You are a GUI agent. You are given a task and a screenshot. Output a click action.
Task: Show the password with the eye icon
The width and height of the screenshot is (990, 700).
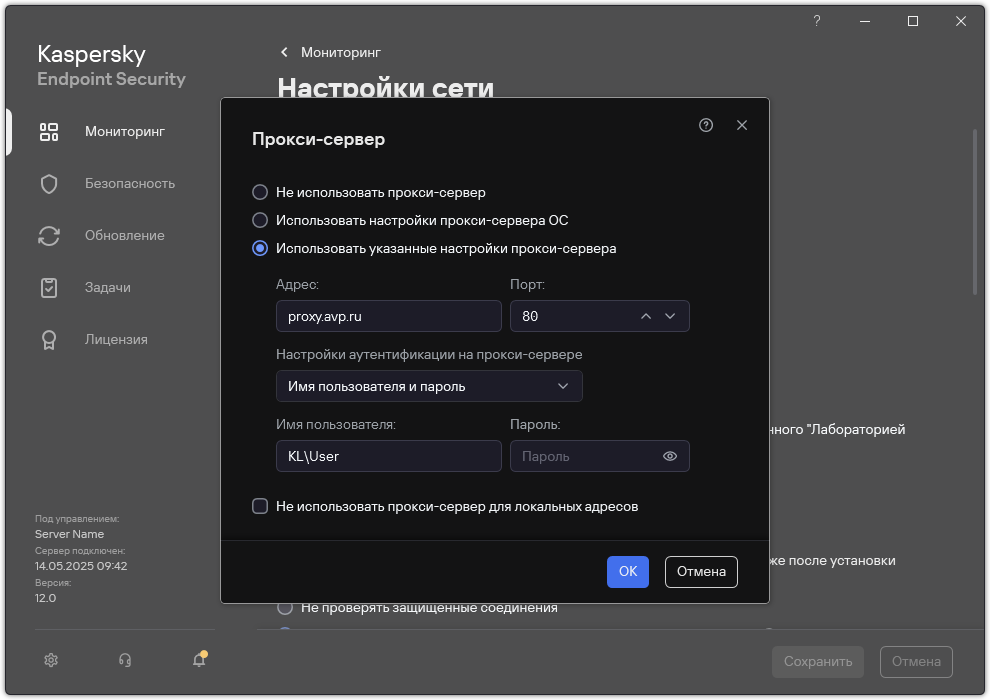point(670,456)
